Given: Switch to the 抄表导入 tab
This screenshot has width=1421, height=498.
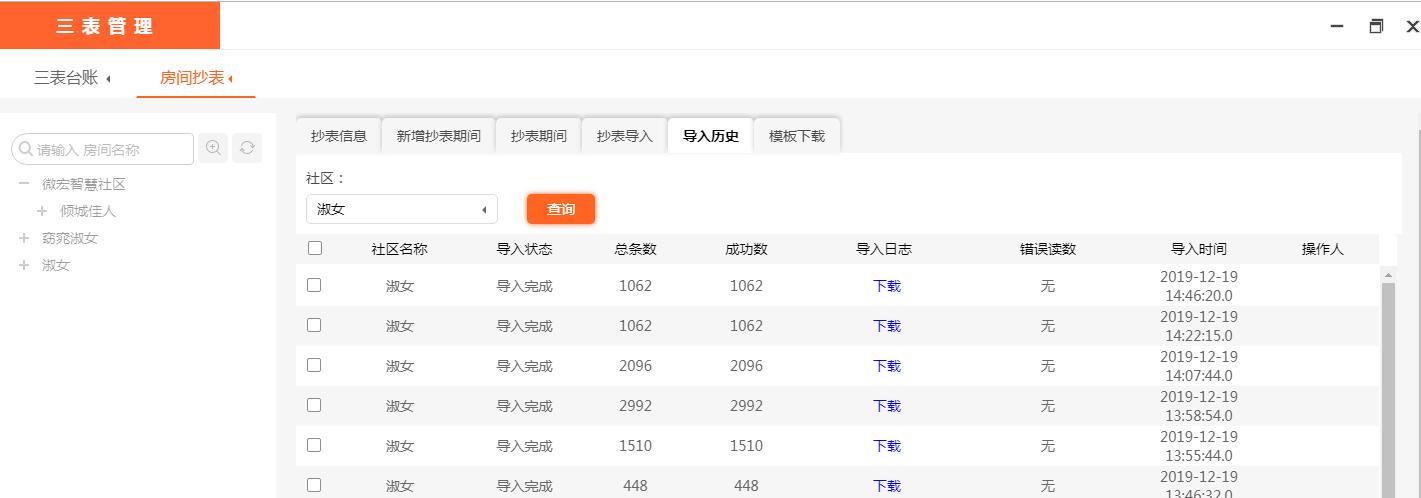Looking at the screenshot, I should [x=624, y=136].
